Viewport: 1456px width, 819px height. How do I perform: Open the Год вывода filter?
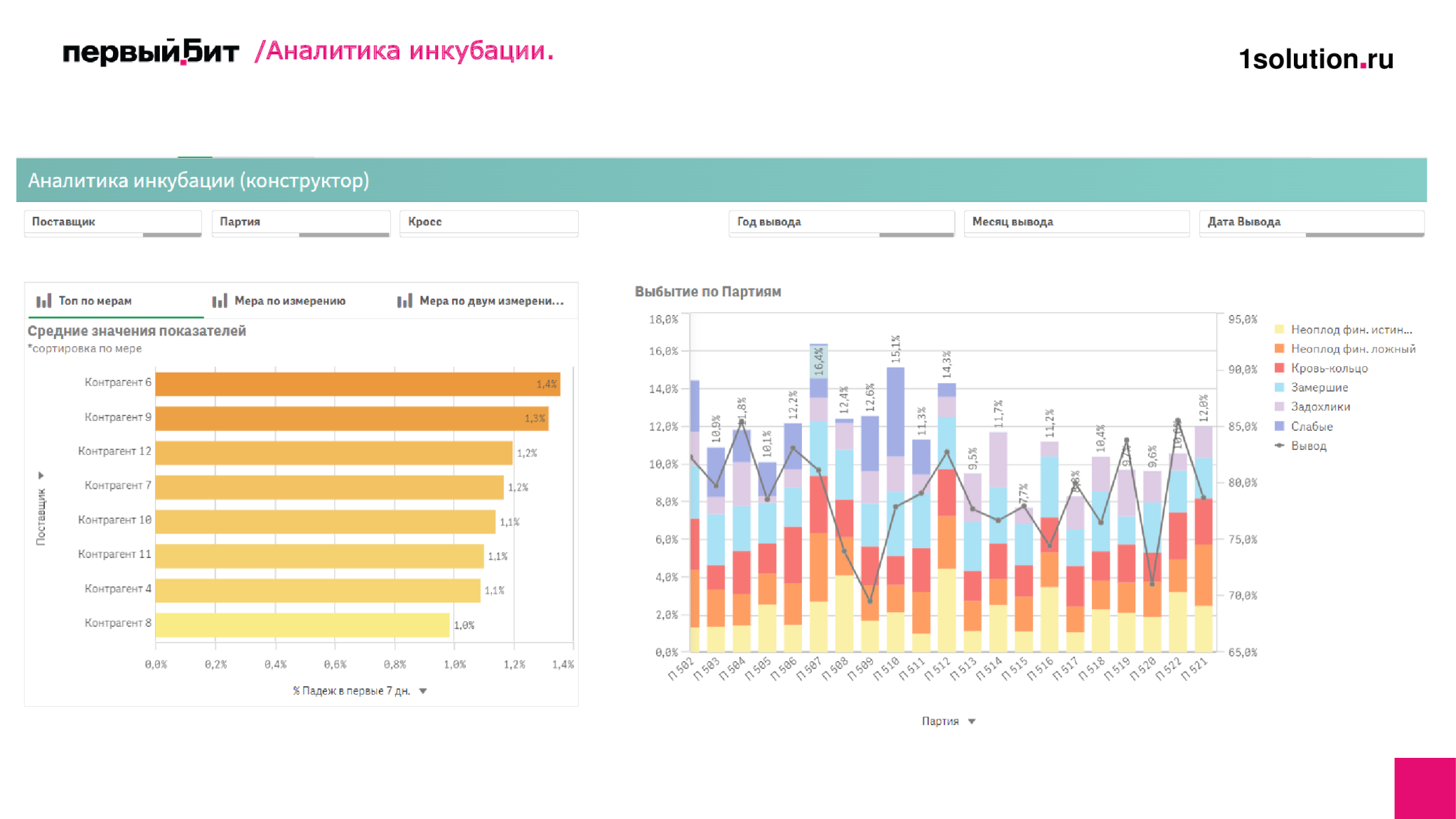(x=842, y=223)
